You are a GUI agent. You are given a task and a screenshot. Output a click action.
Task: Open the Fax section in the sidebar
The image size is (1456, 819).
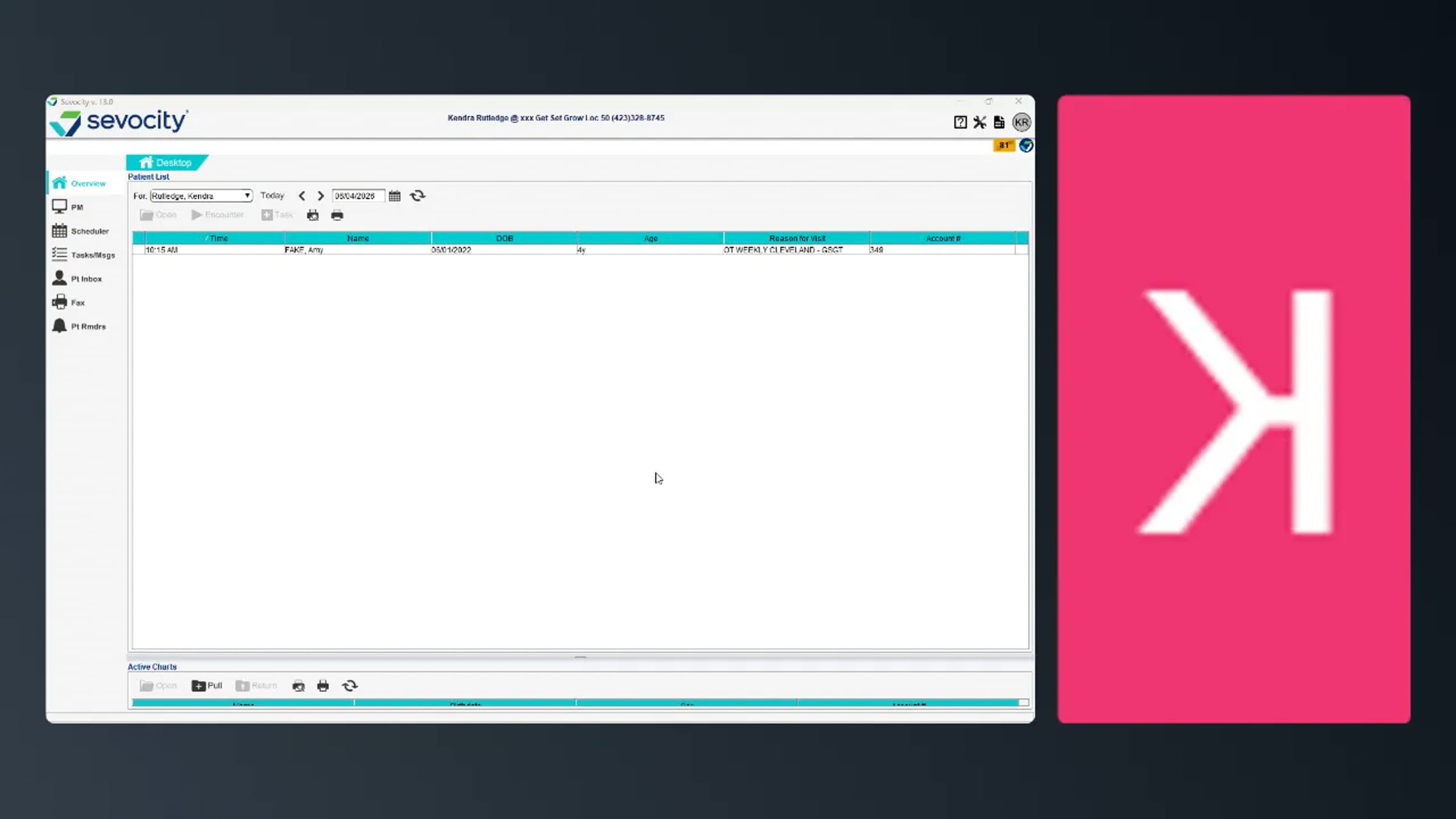click(69, 302)
